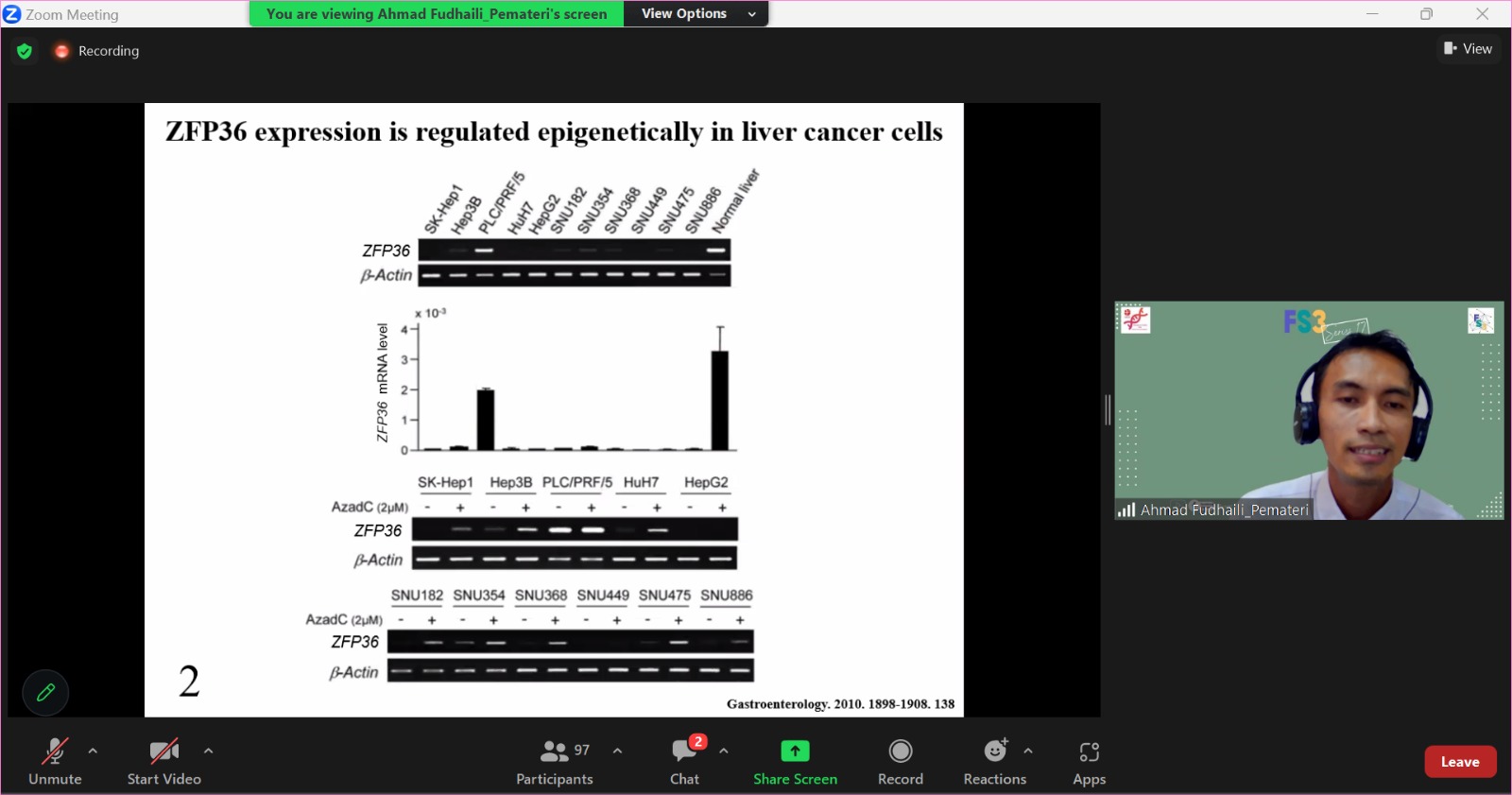
Task: Click the red Recording indicator
Action: pyautogui.click(x=62, y=51)
